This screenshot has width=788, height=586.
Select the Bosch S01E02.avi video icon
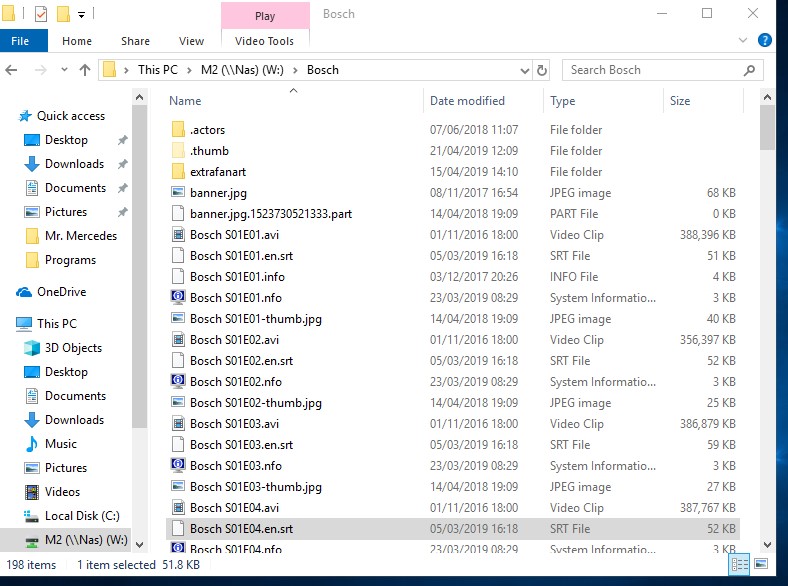click(178, 340)
